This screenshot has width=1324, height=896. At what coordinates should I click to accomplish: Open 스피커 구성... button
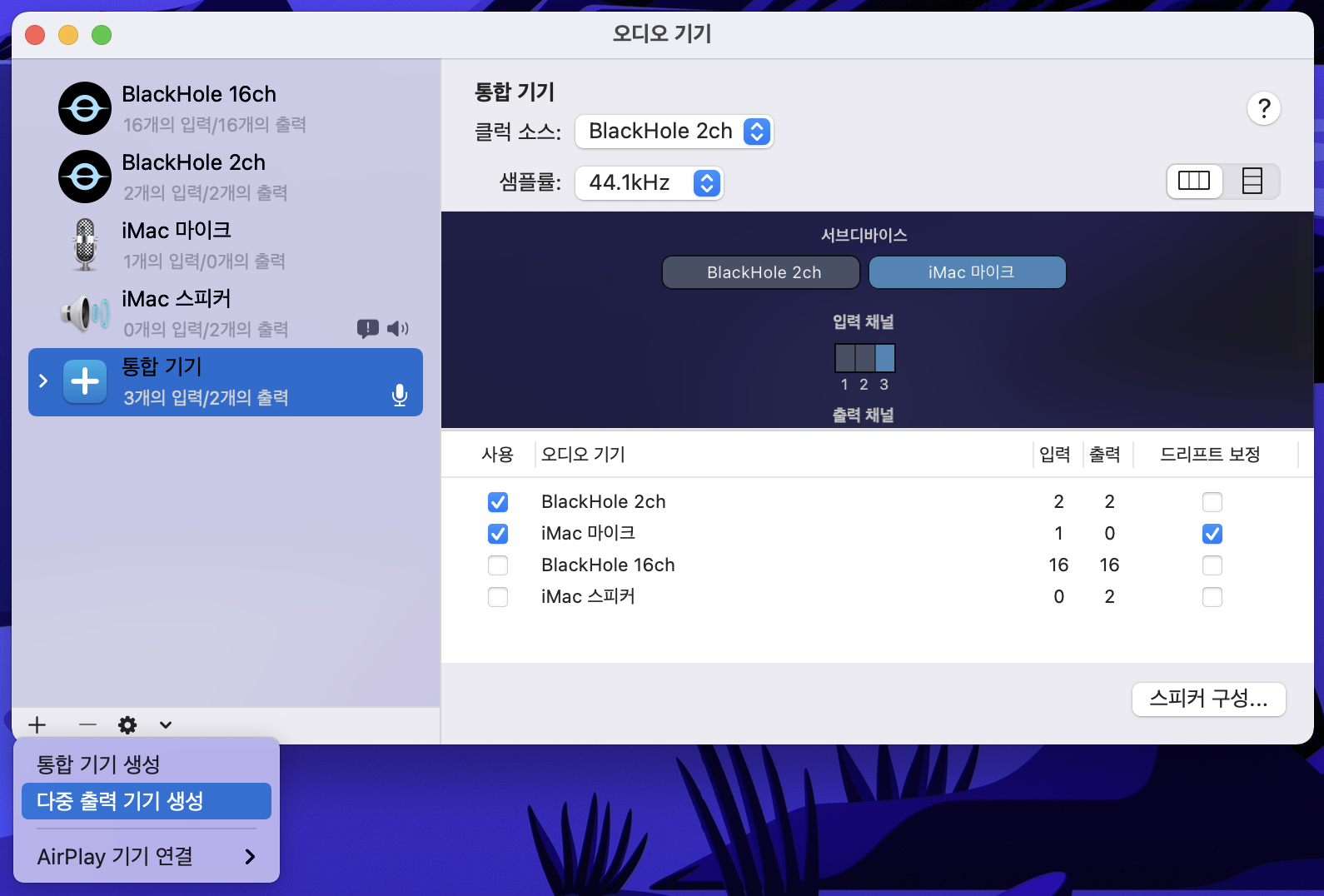tap(1209, 699)
